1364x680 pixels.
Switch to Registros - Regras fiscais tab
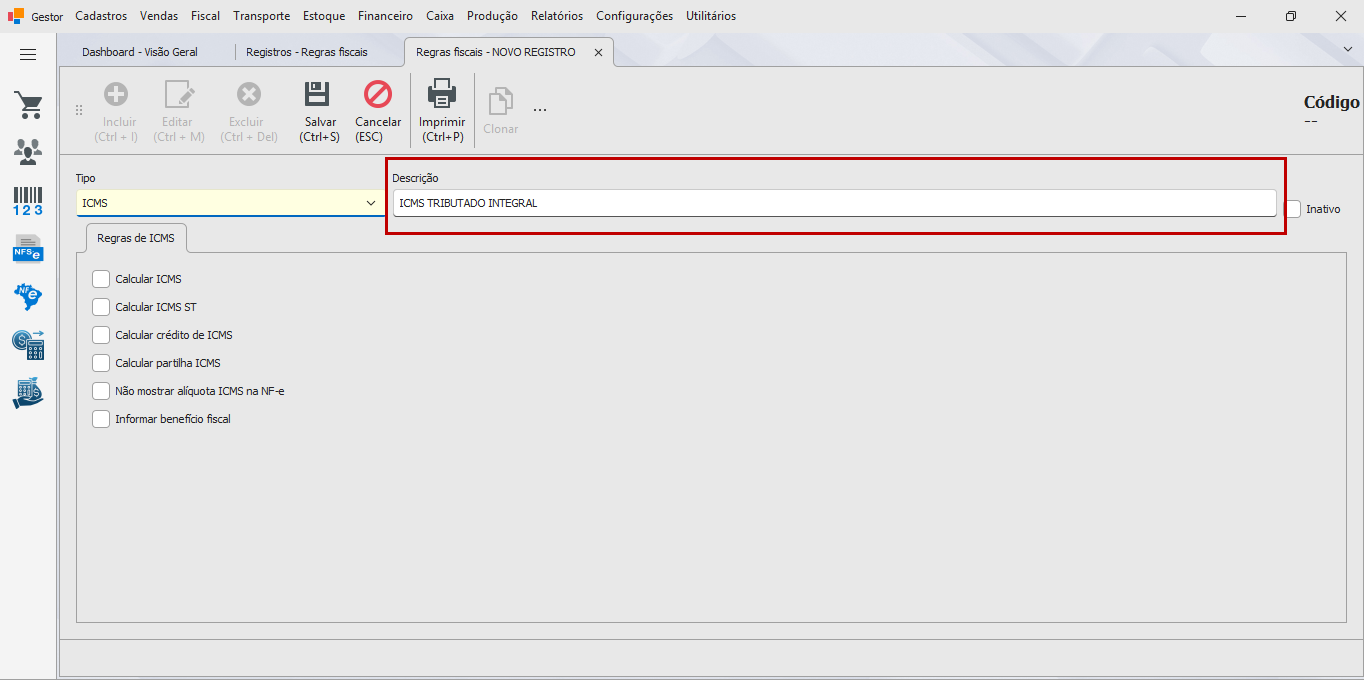[307, 52]
